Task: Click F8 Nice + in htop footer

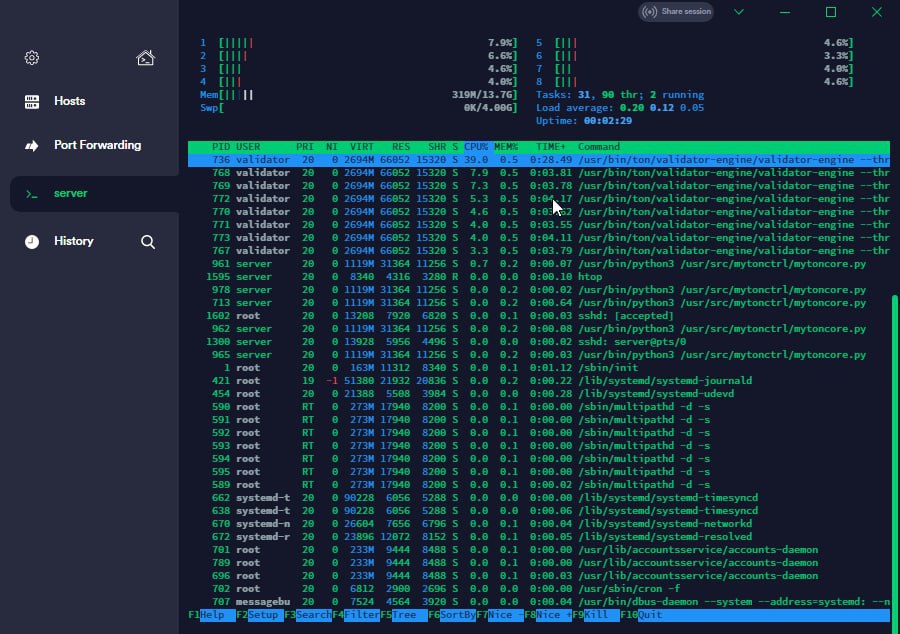Action: pyautogui.click(x=548, y=615)
